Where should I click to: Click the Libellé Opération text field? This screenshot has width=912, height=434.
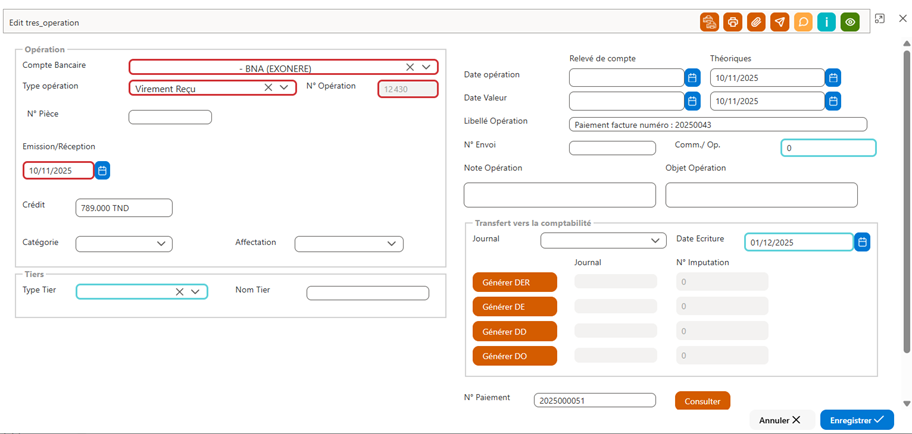click(x=718, y=124)
